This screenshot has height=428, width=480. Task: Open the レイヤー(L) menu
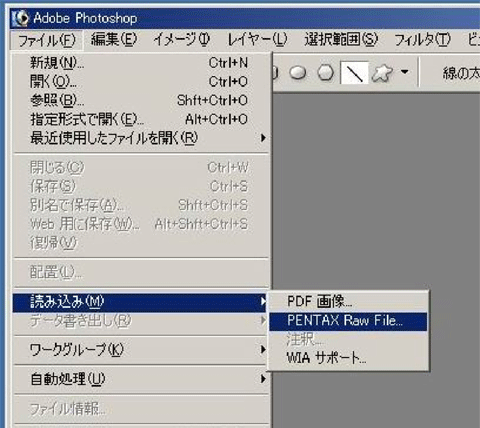(257, 40)
